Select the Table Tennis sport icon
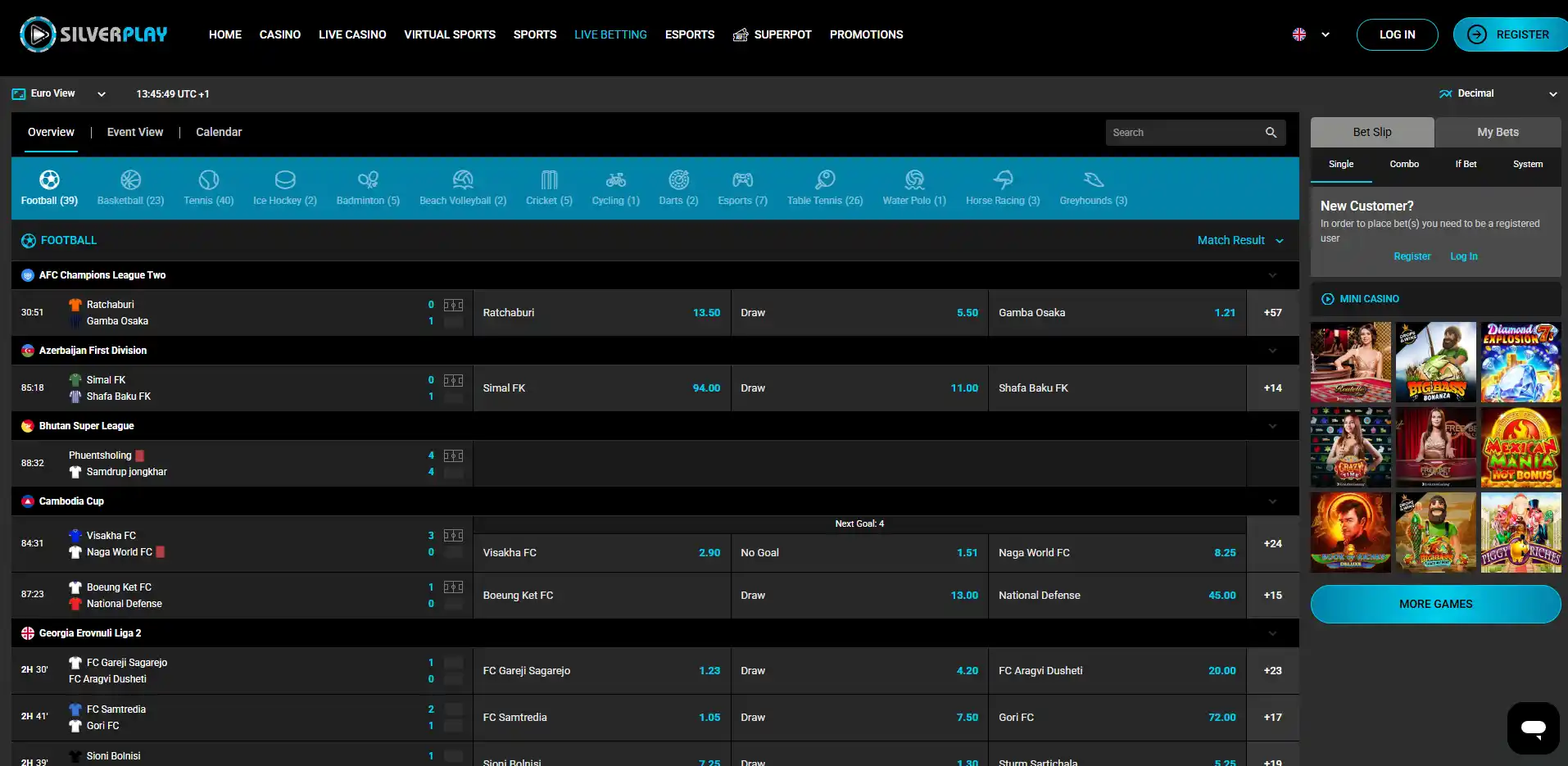 [825, 179]
